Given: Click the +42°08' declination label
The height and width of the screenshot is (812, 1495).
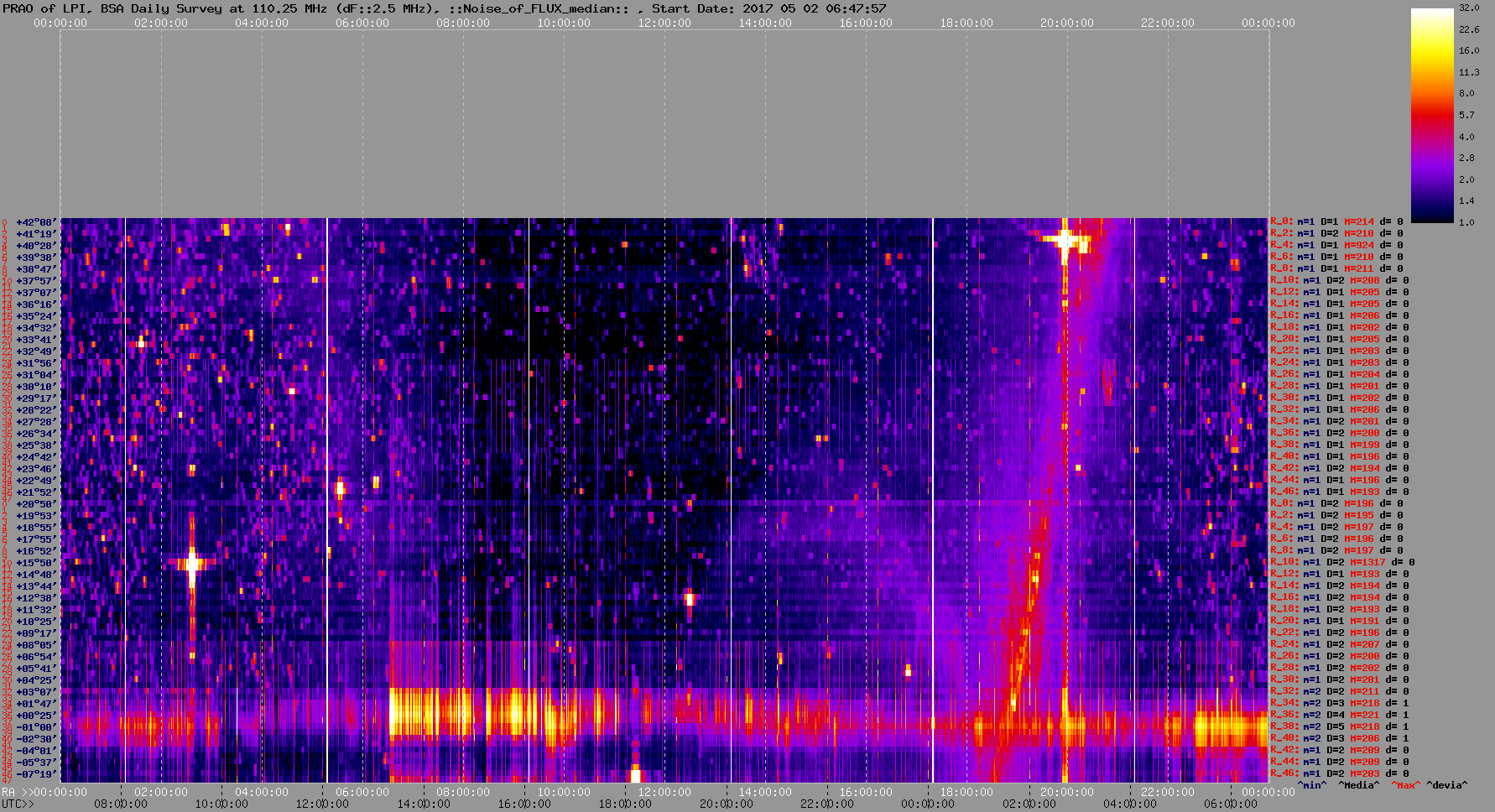Looking at the screenshot, I should (x=36, y=222).
